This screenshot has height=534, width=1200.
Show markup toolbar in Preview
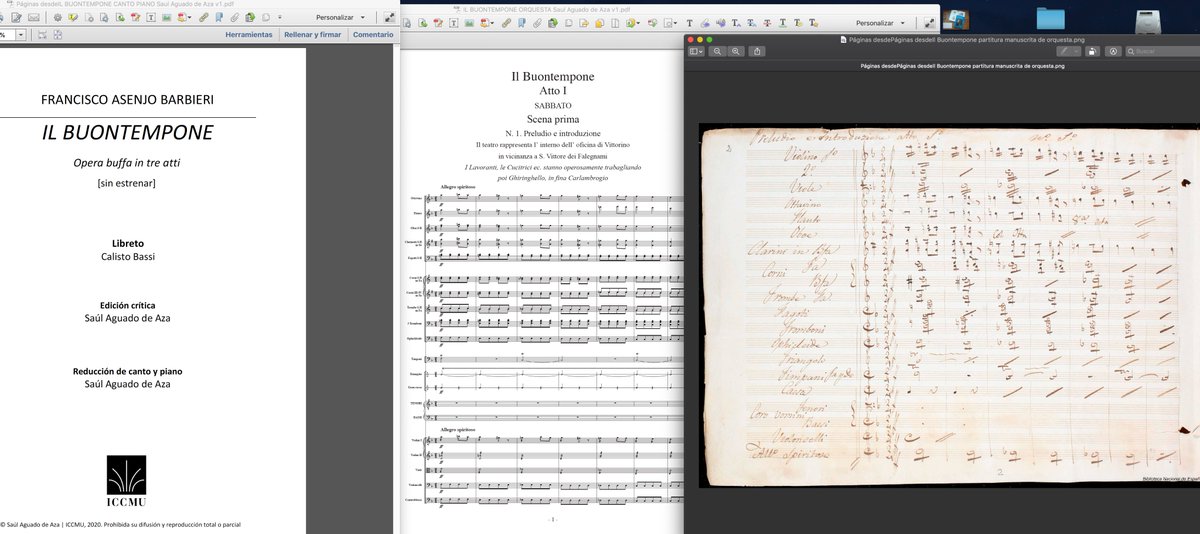[x=1113, y=51]
